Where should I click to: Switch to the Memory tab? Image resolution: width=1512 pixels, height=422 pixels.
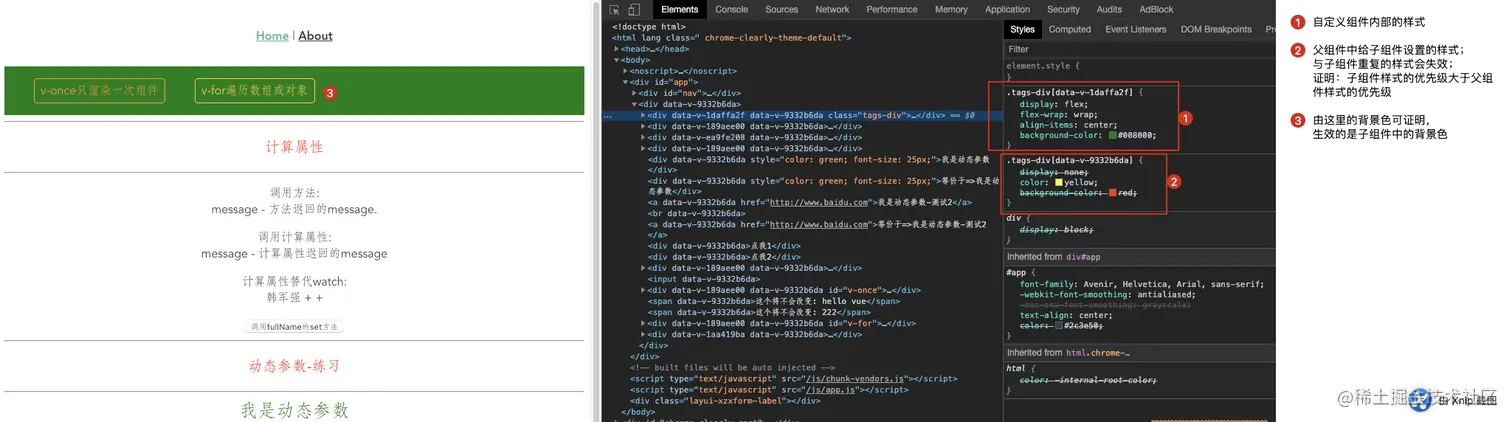pos(951,9)
